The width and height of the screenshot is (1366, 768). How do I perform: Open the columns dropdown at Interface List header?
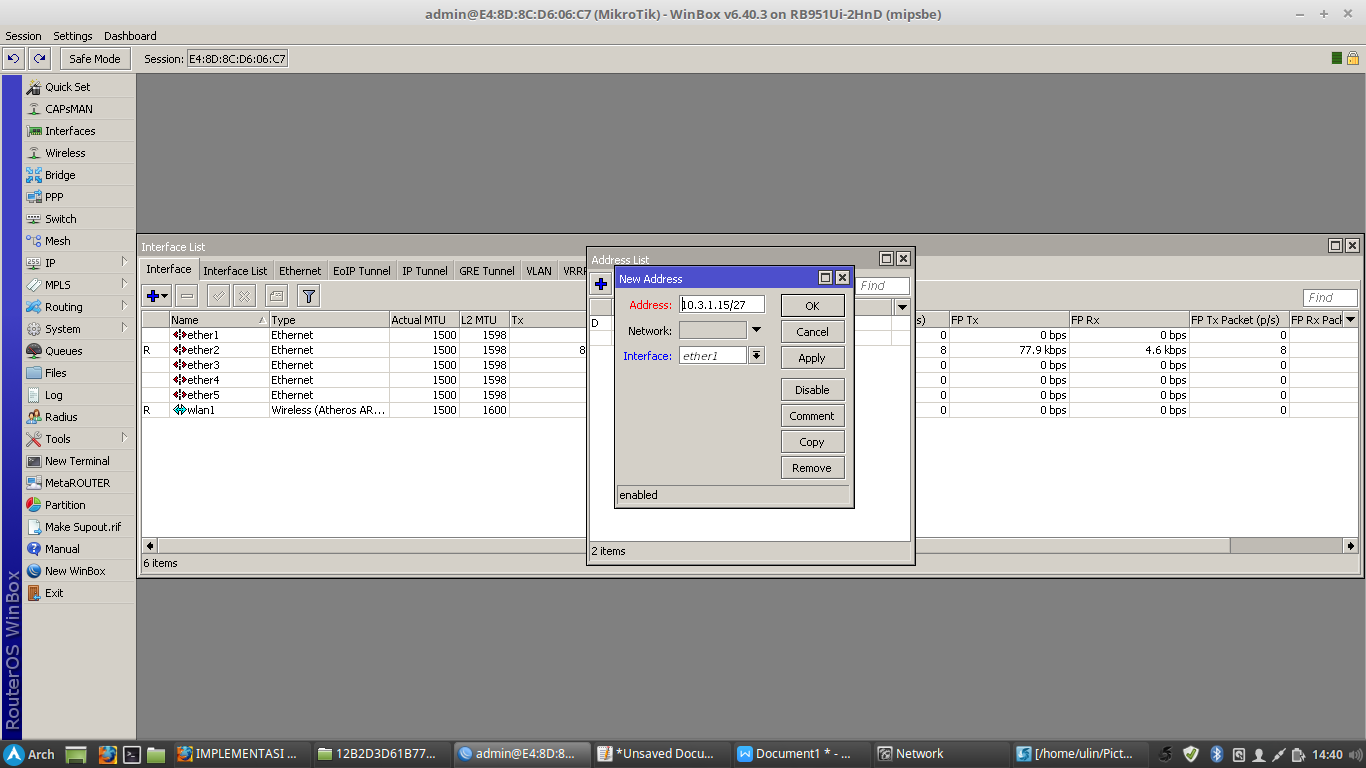coord(1351,320)
